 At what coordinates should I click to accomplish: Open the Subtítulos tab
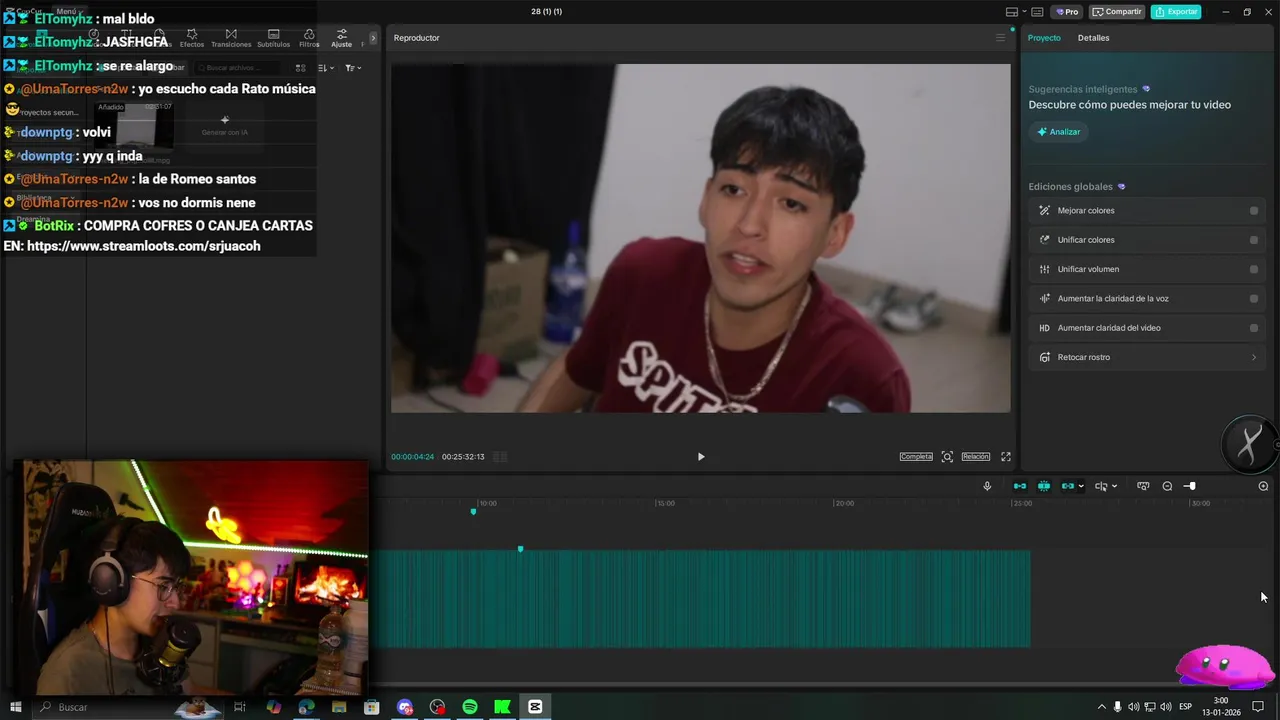click(x=273, y=39)
